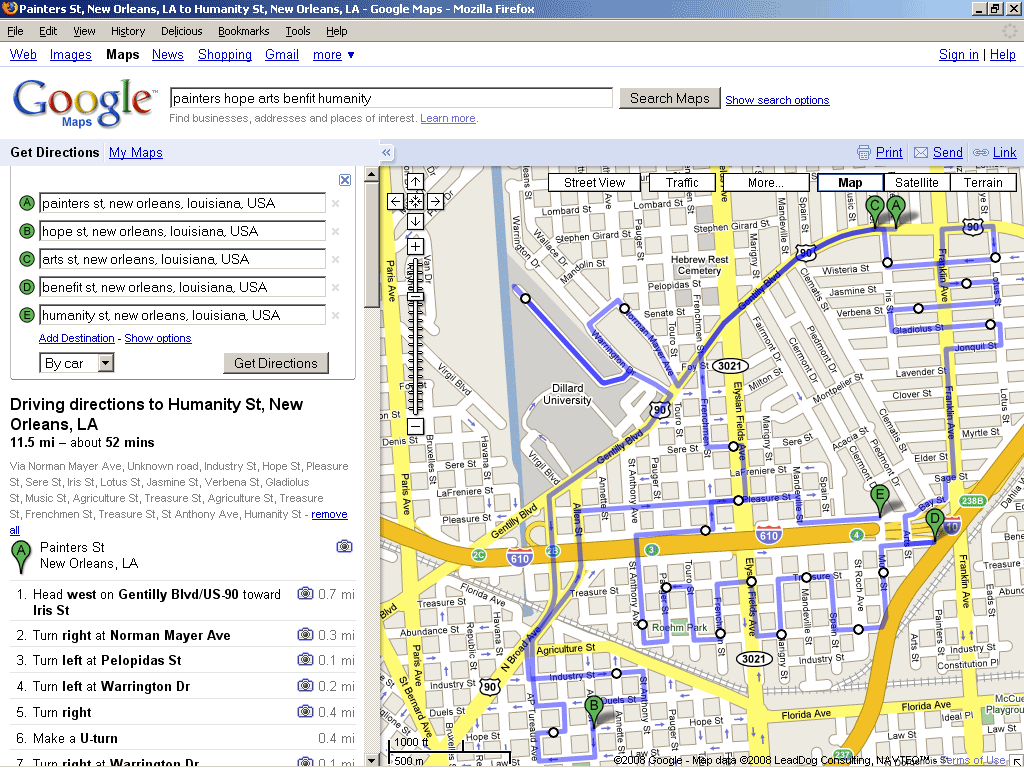This screenshot has width=1024, height=768.
Task: Click the arts st destination field
Action: click(x=182, y=259)
